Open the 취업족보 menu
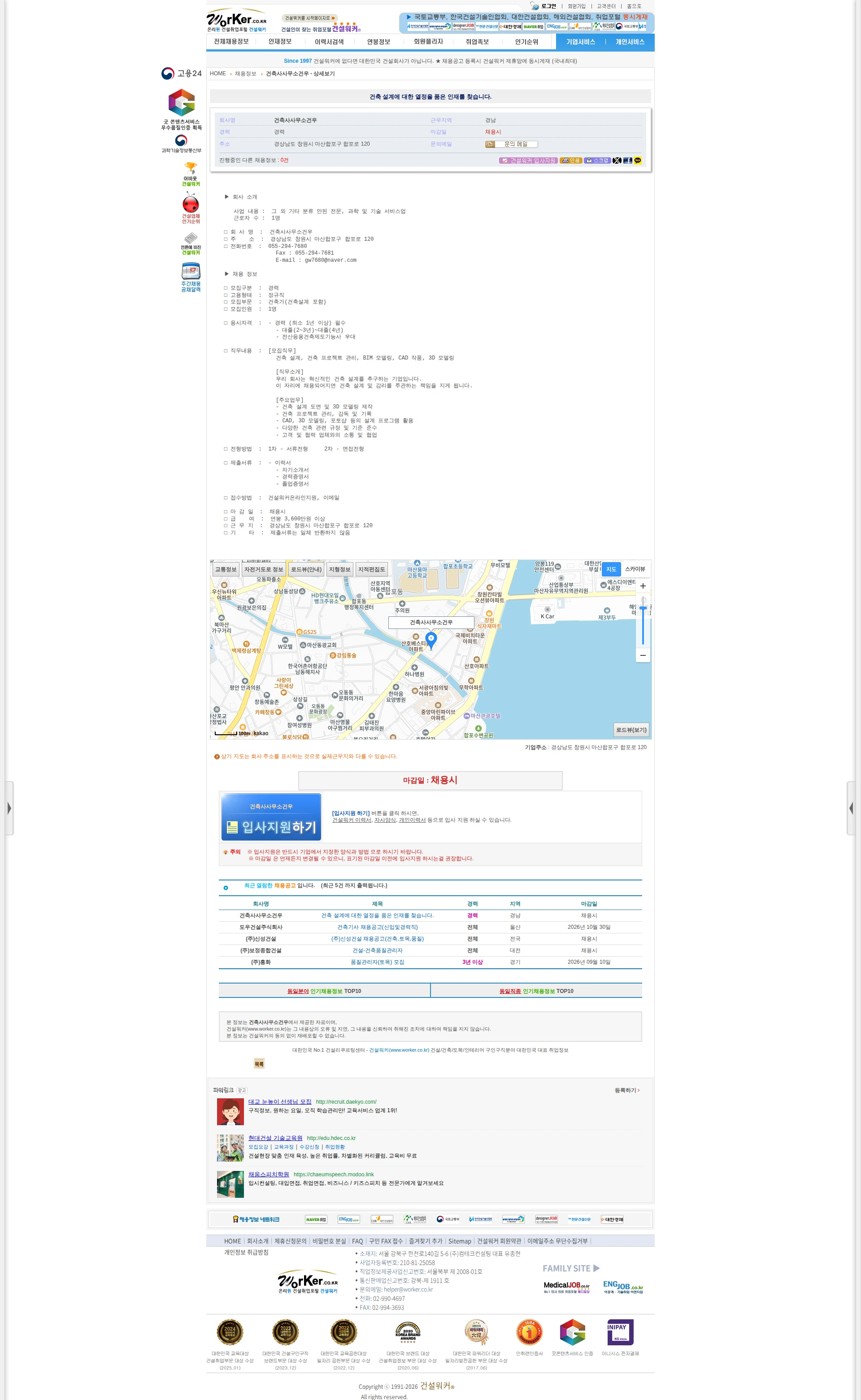This screenshot has height=1400, width=861. point(477,42)
